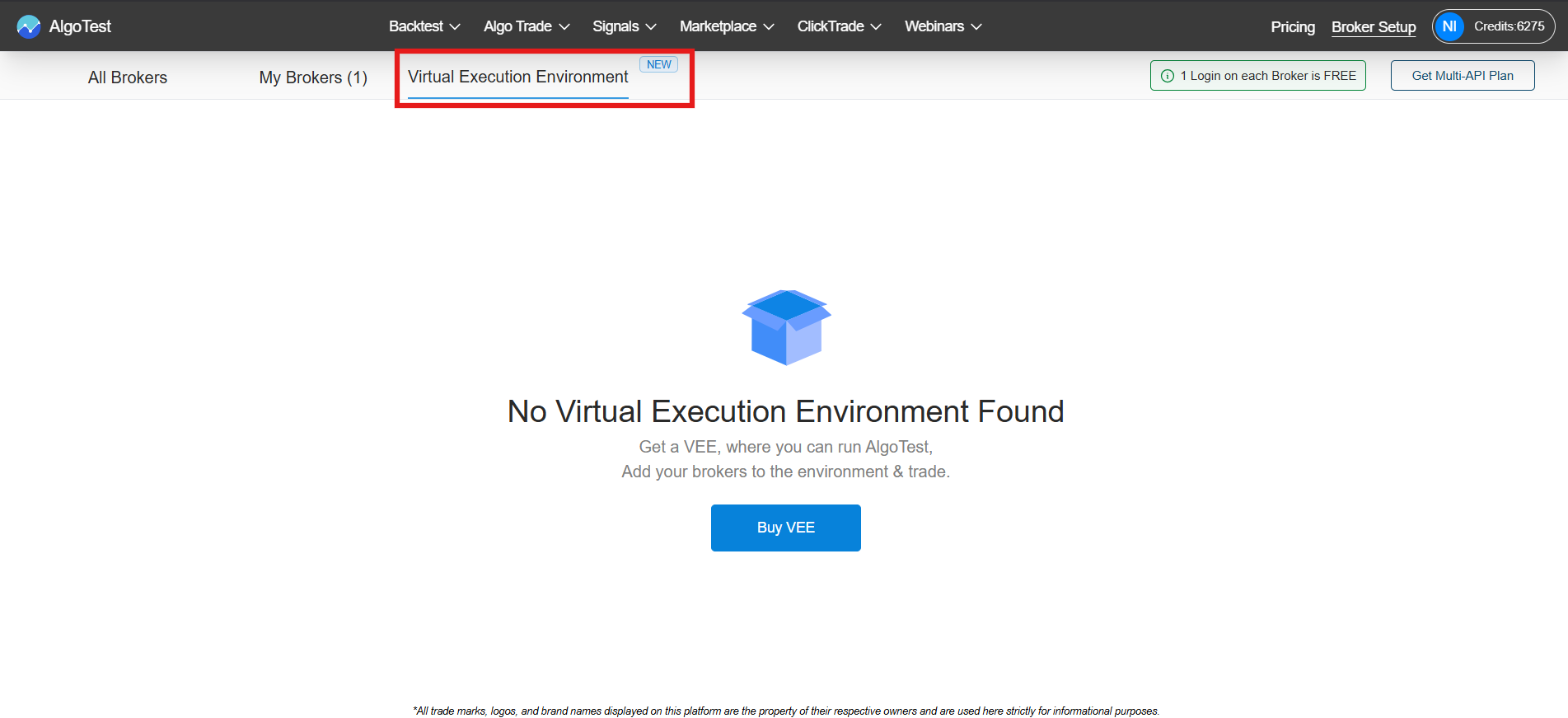The image size is (1568, 718).
Task: Click the NEW badge beside Virtual Execution Environment
Action: (x=658, y=64)
